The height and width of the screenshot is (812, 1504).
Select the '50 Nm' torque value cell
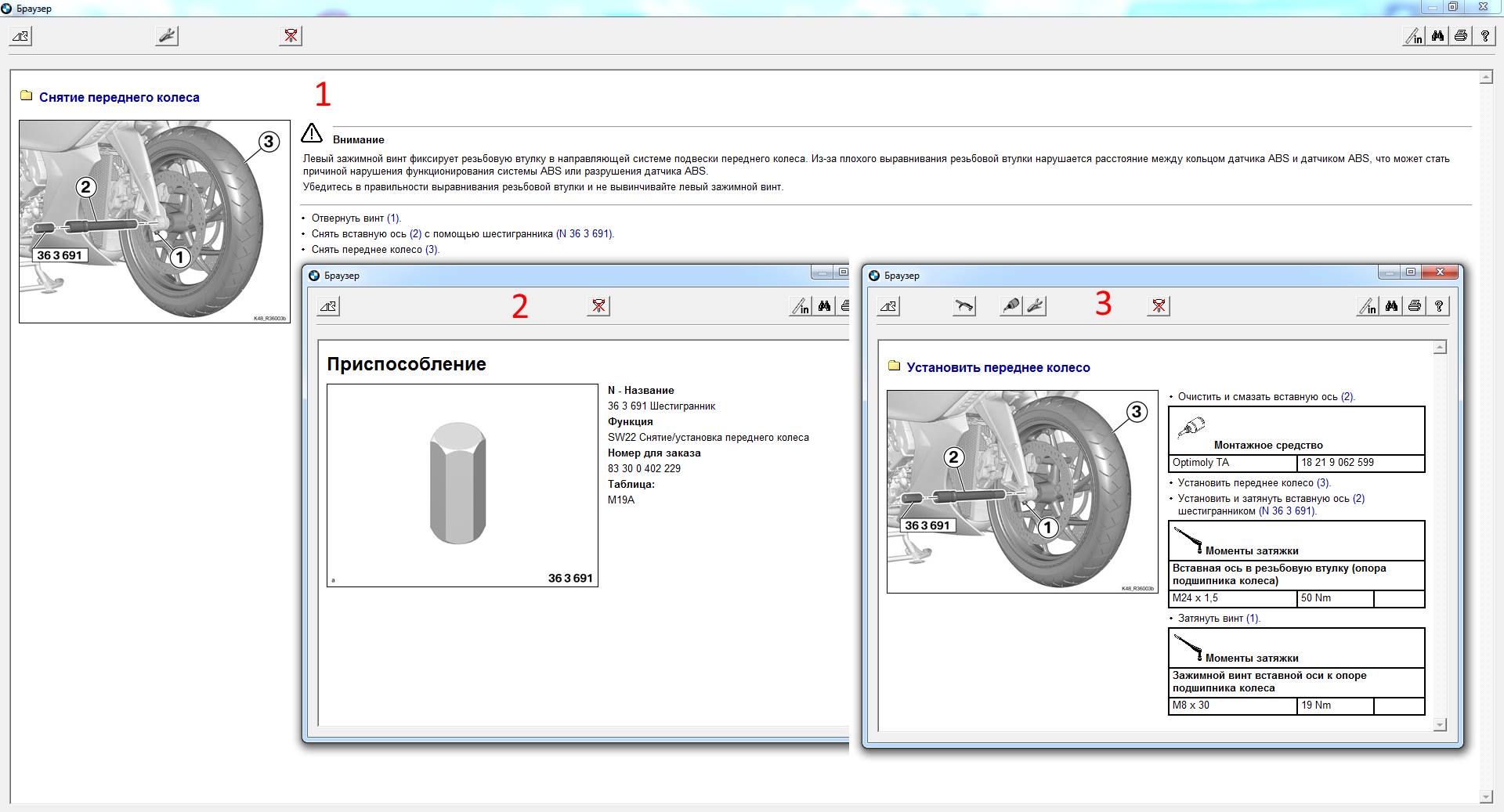(1336, 598)
